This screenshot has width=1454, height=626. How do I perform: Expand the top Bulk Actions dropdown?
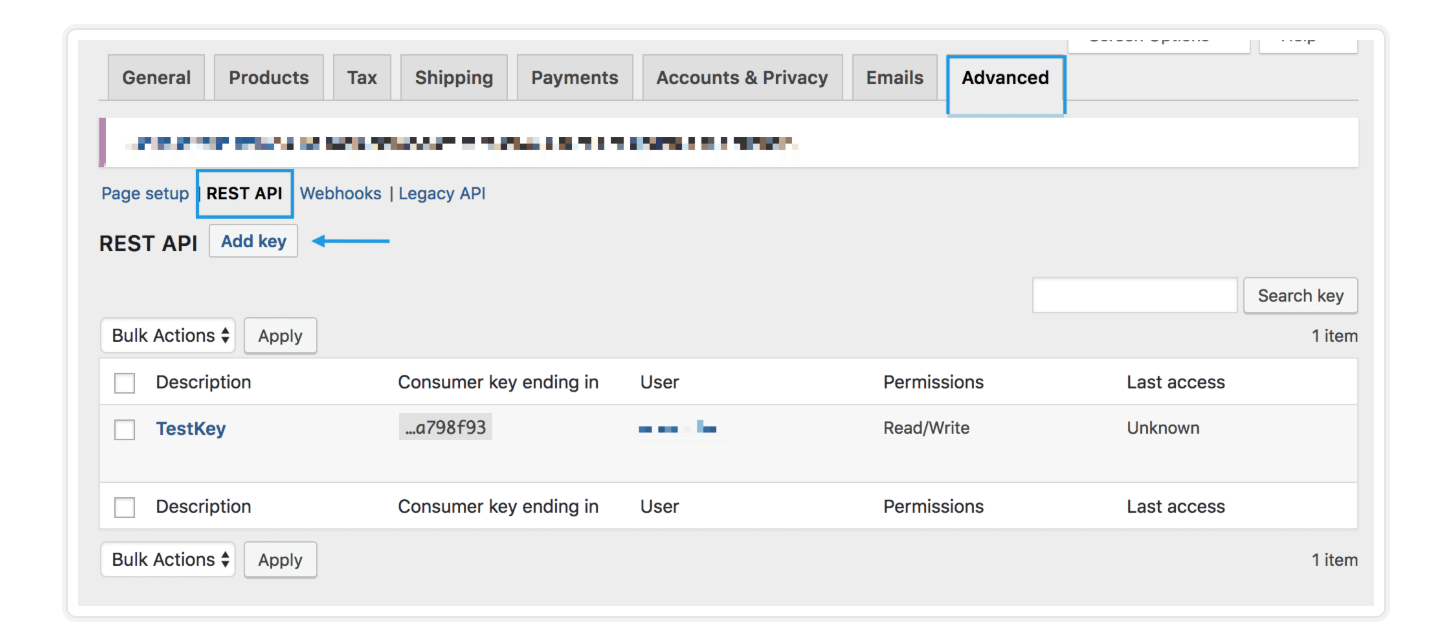[x=168, y=336]
